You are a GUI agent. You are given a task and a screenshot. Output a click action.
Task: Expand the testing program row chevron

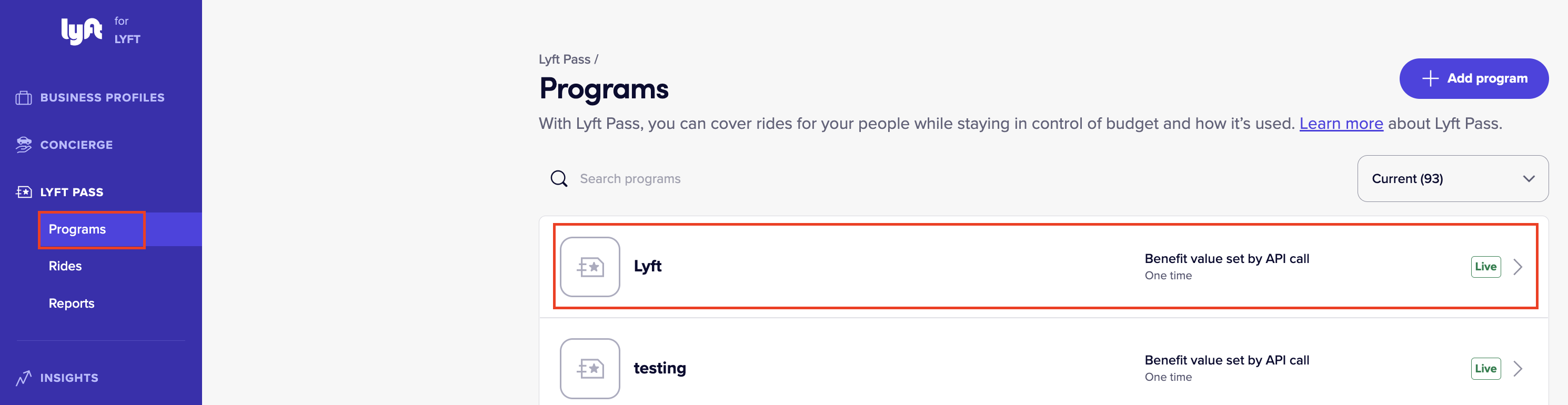pos(1518,369)
